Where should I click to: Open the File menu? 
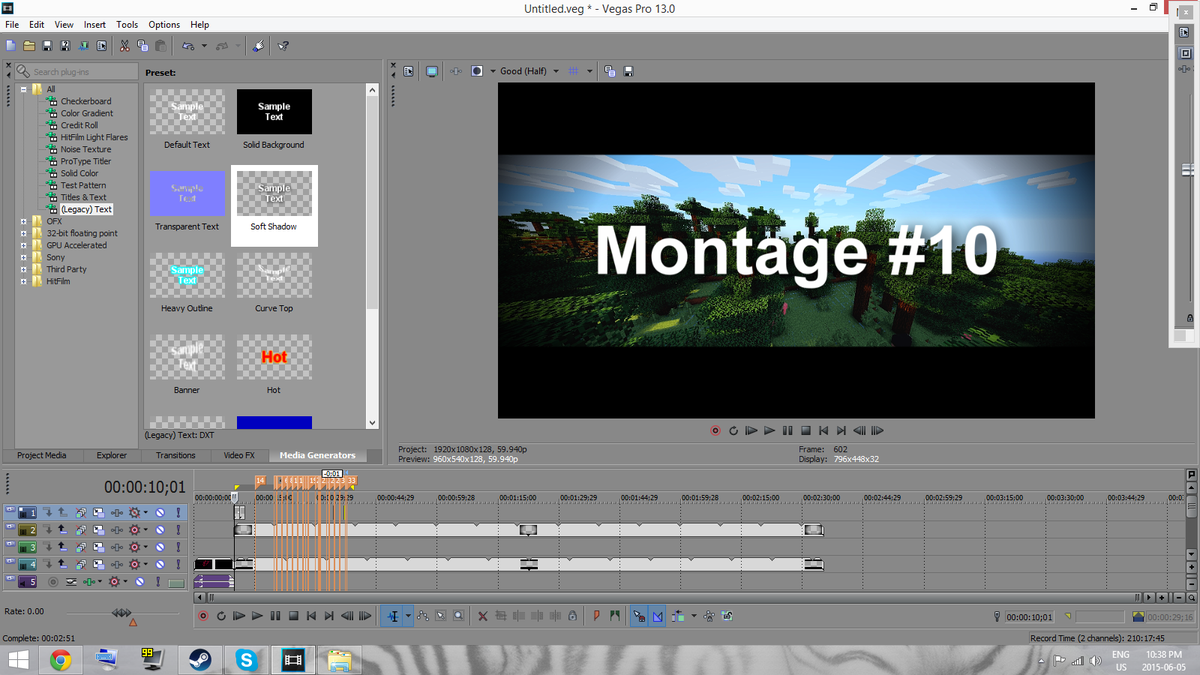coord(12,24)
